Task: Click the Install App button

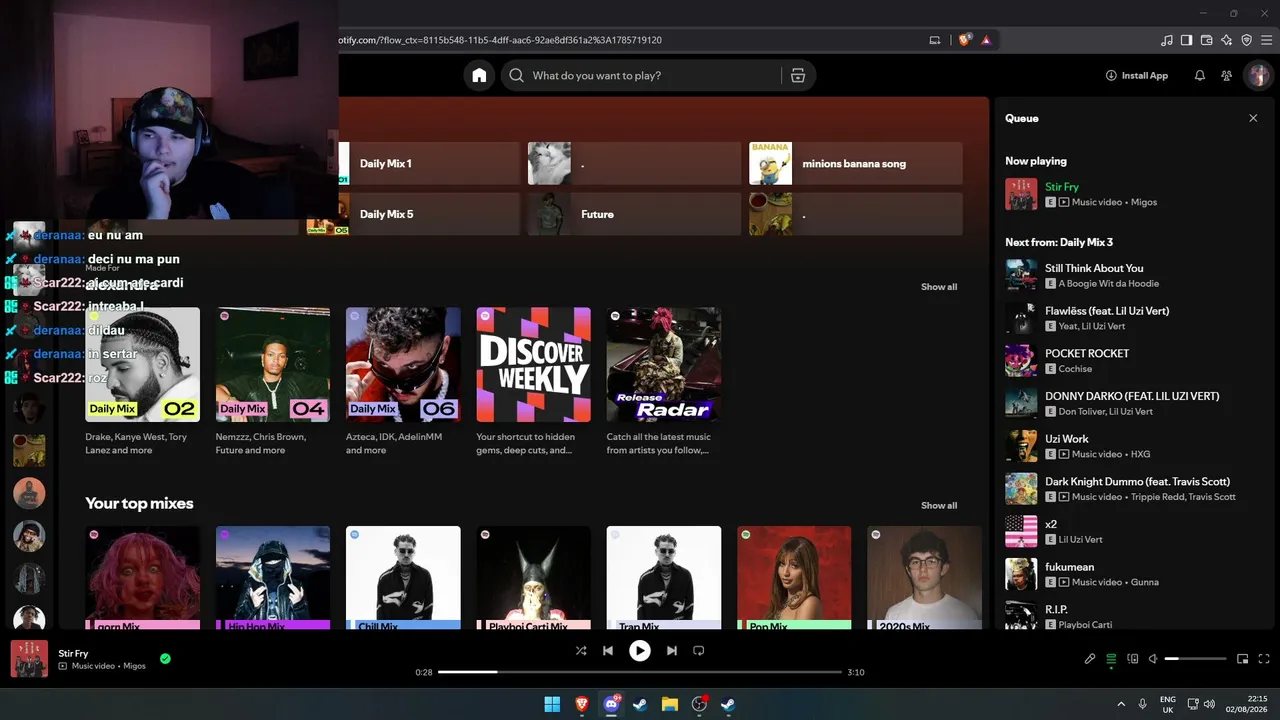Action: [x=1136, y=75]
